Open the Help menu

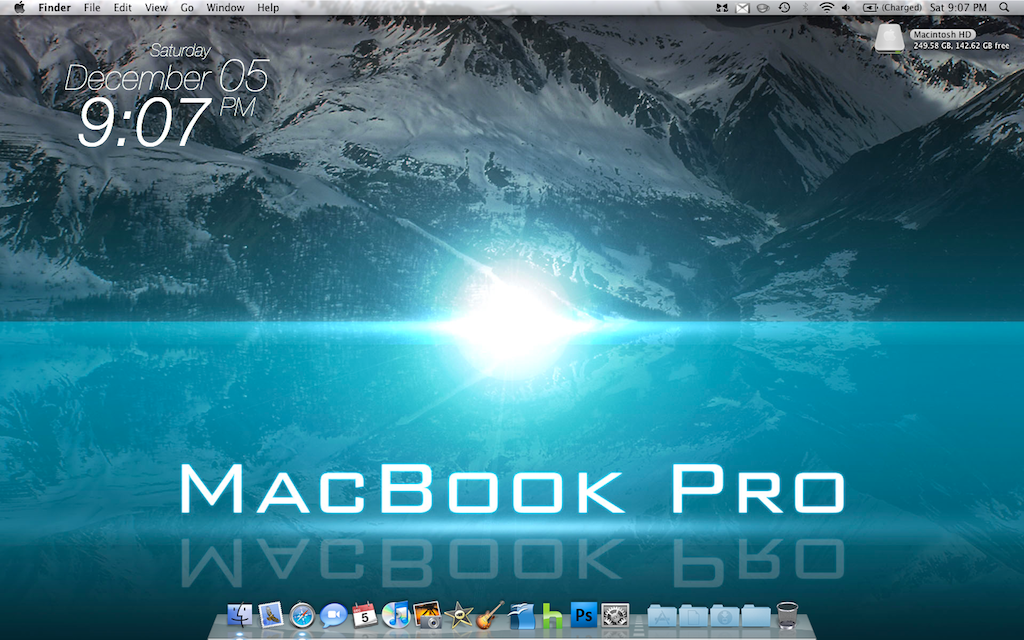268,8
